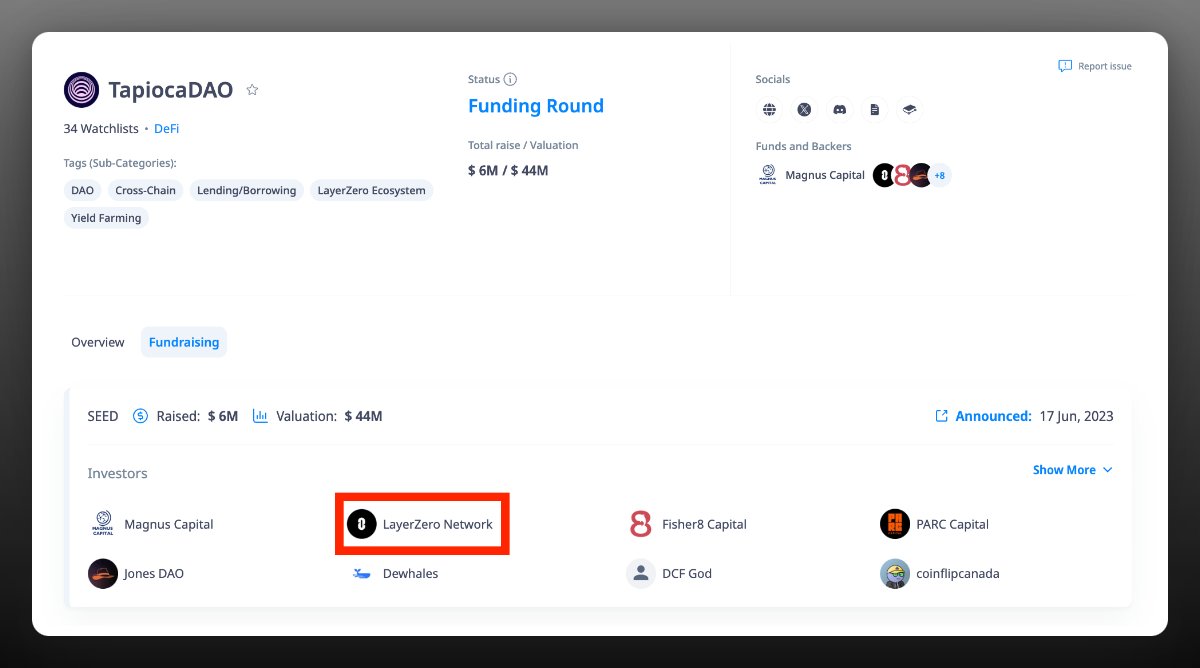Select the Cross-Chain tag
This screenshot has height=668, width=1200.
pos(145,190)
